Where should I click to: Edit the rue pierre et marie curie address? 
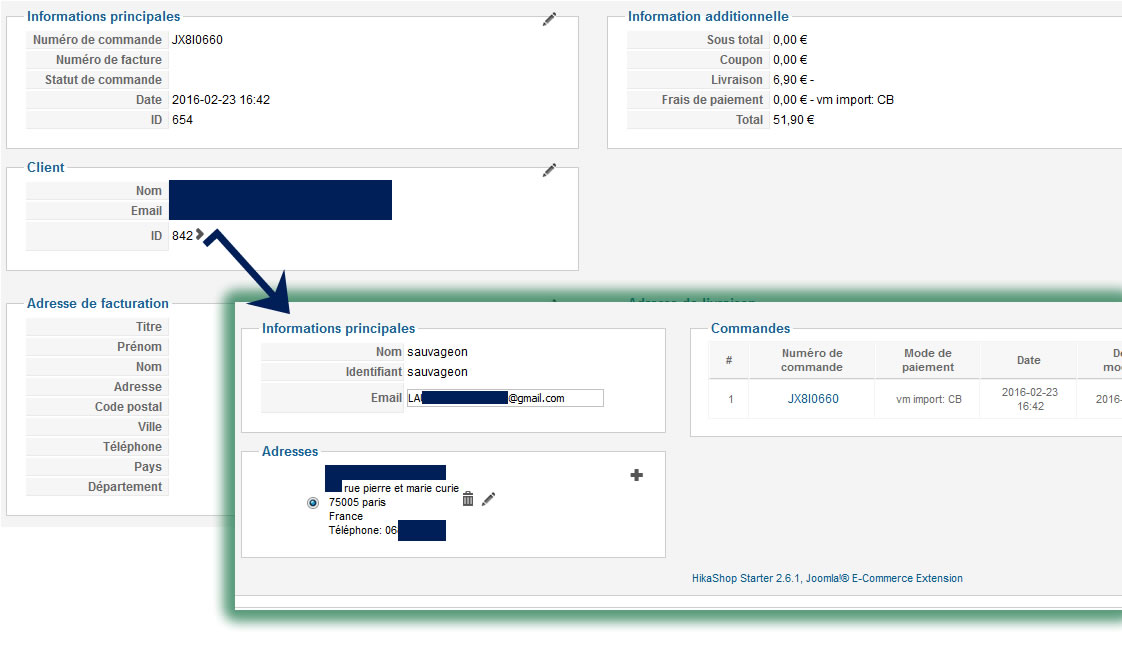[489, 498]
